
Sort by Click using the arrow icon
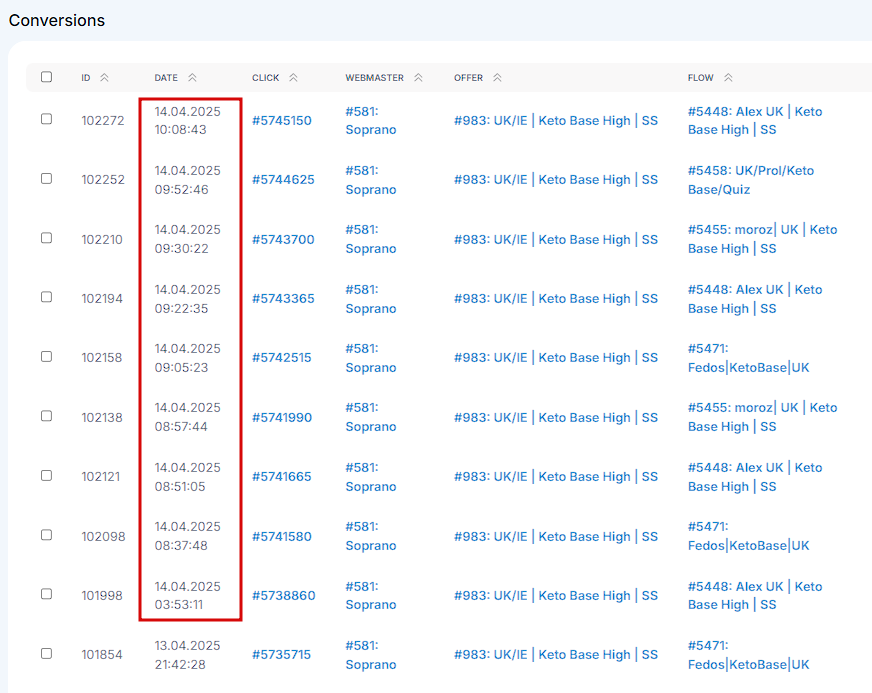293,78
